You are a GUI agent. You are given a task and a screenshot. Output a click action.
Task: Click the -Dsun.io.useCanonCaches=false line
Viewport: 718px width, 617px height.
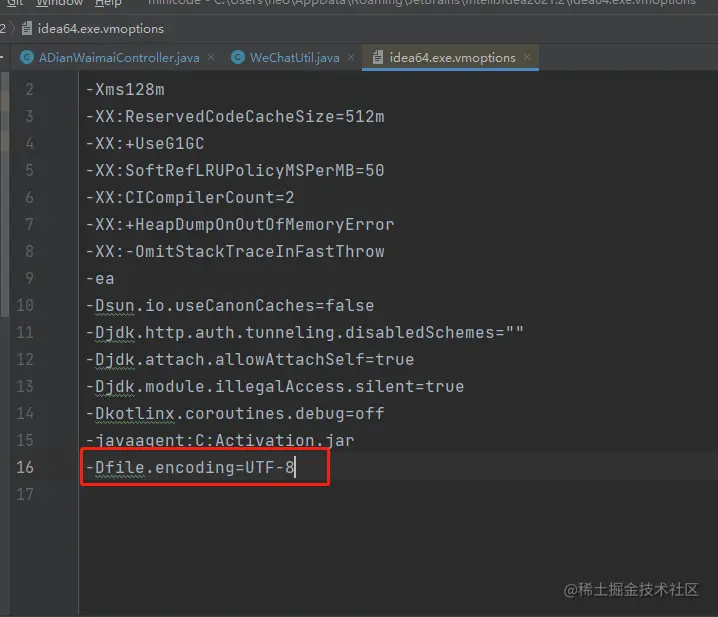tap(230, 306)
